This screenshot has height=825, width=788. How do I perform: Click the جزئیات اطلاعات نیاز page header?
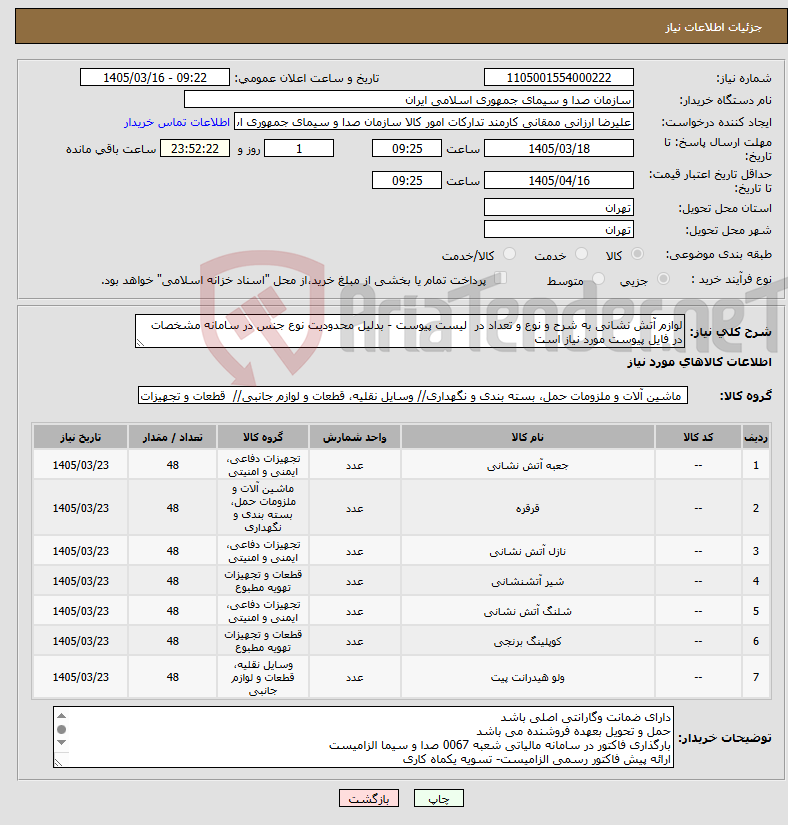tap(713, 27)
